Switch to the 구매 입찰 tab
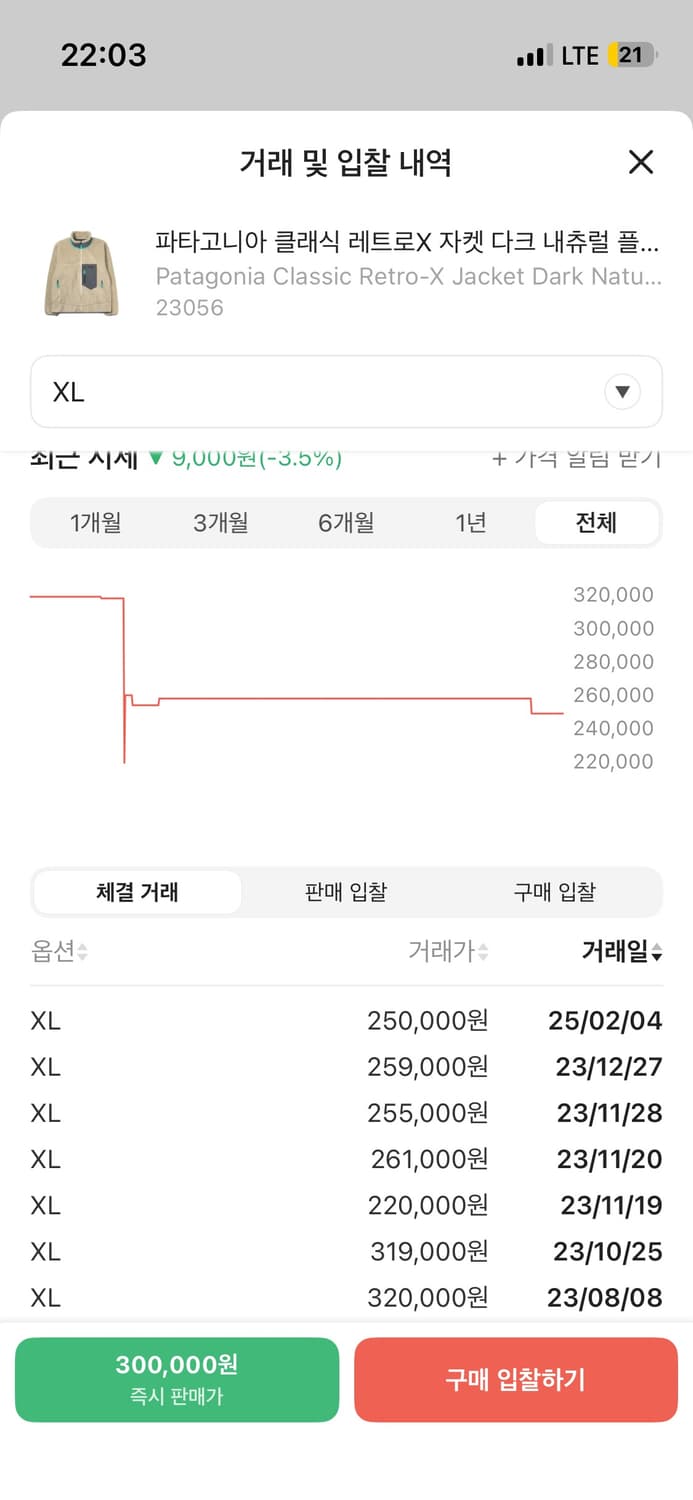Screen dimensions: 693x1500 coord(555,892)
